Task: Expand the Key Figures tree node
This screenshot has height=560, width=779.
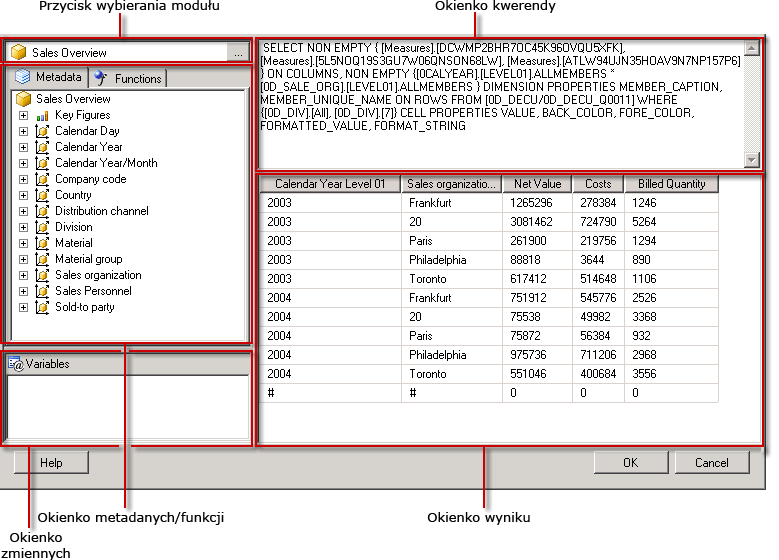Action: tap(23, 115)
